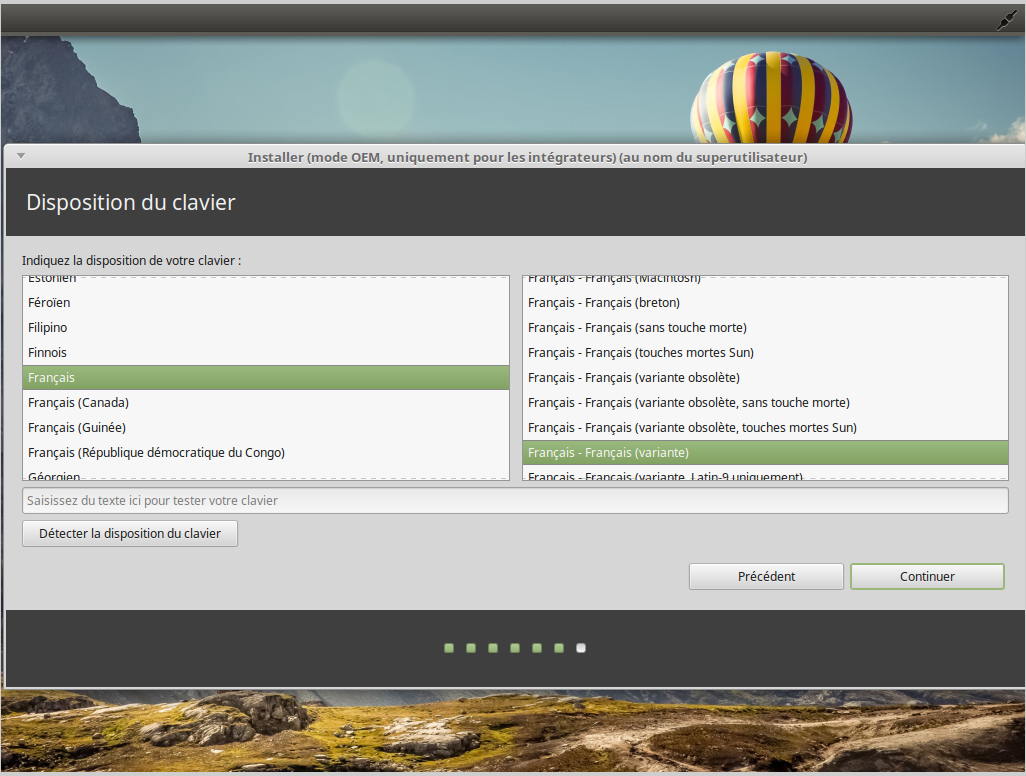Click the network connection icon in top panel
1026x776 pixels.
[x=1006, y=20]
